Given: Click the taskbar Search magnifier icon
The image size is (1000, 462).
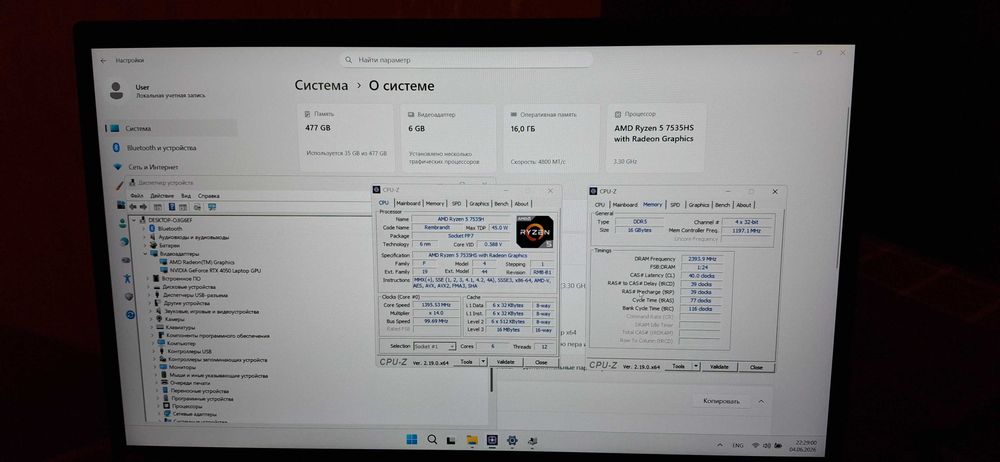Looking at the screenshot, I should 432,440.
